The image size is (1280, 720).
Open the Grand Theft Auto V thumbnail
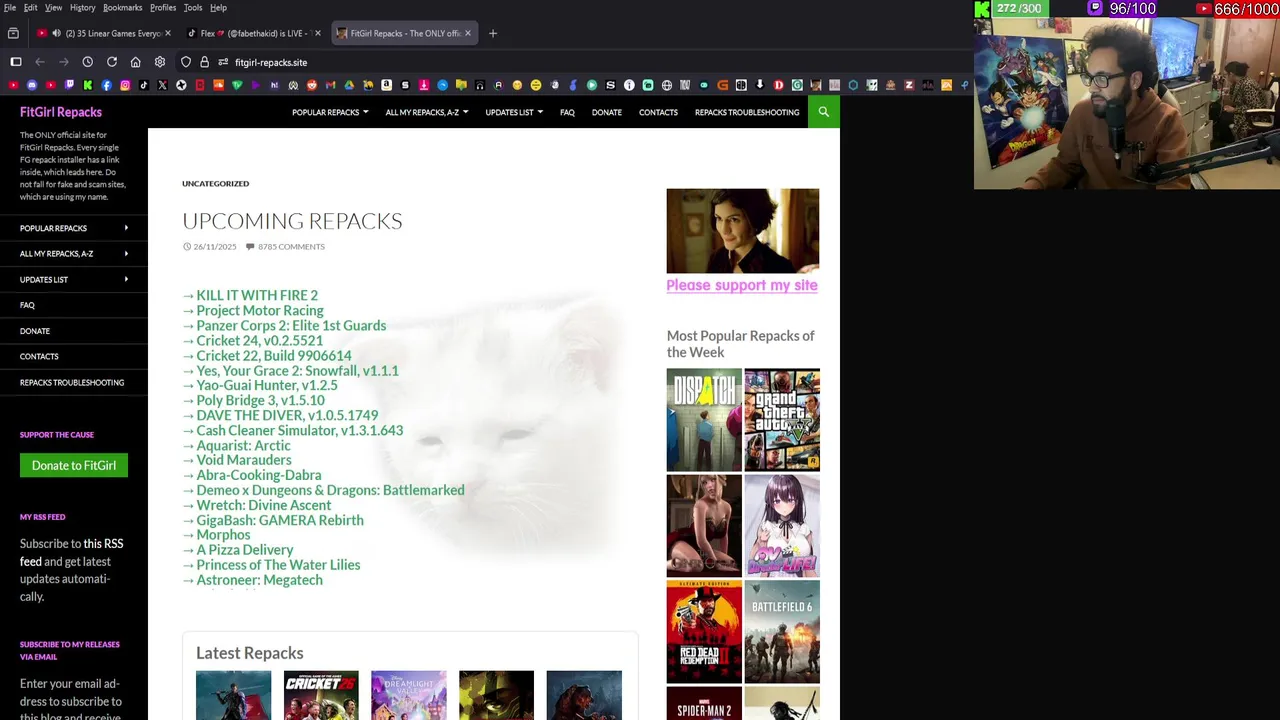coord(782,420)
